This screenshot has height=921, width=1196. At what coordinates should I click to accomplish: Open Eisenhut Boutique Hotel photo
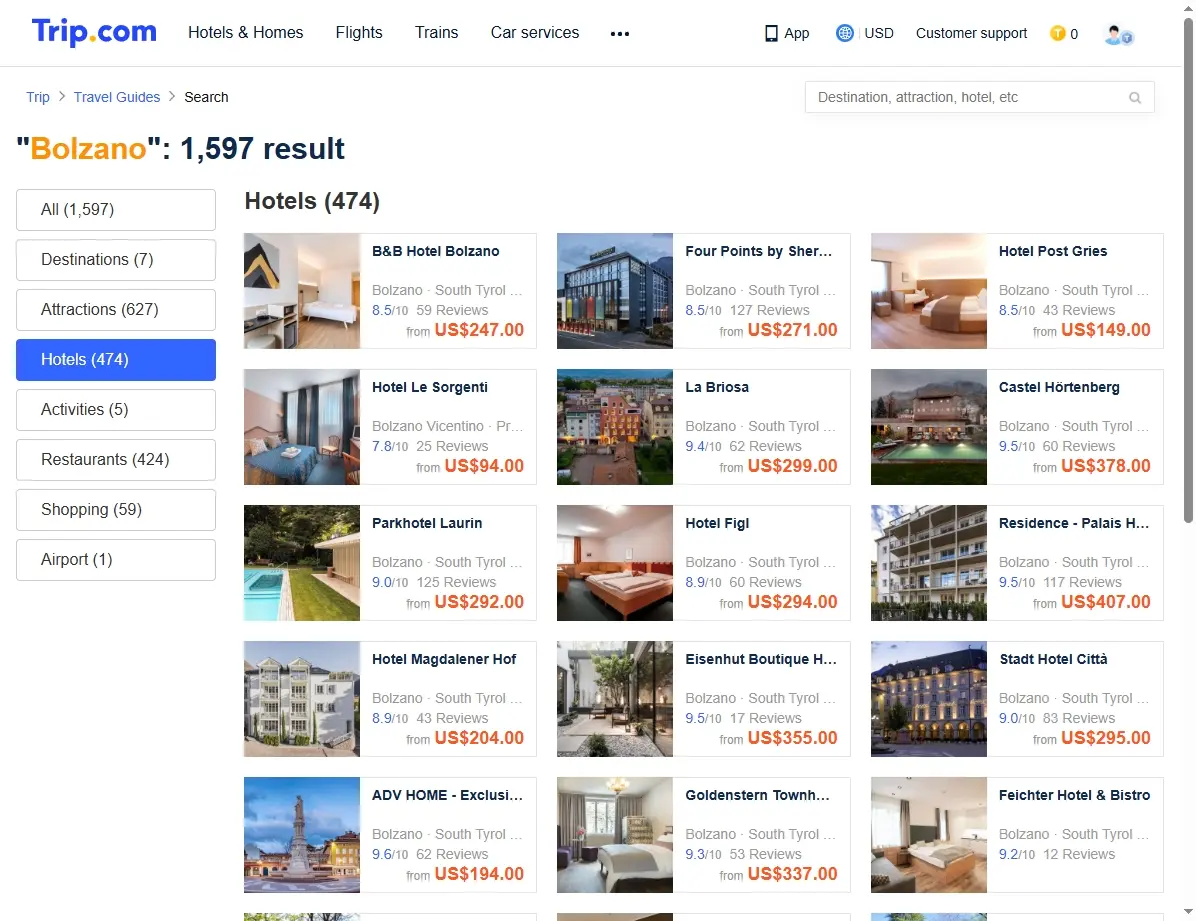[x=615, y=698]
